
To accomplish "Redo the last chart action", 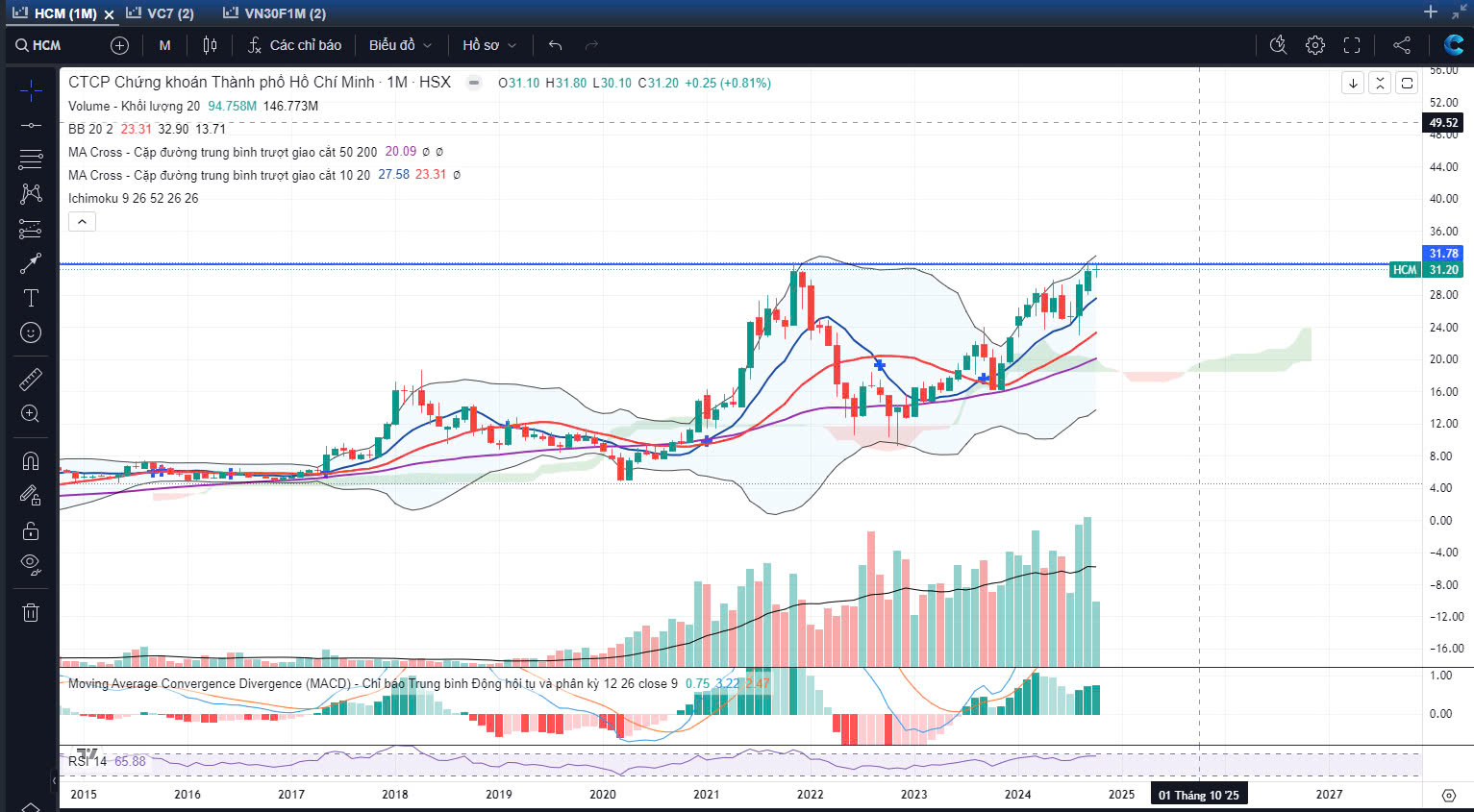I will (x=591, y=45).
